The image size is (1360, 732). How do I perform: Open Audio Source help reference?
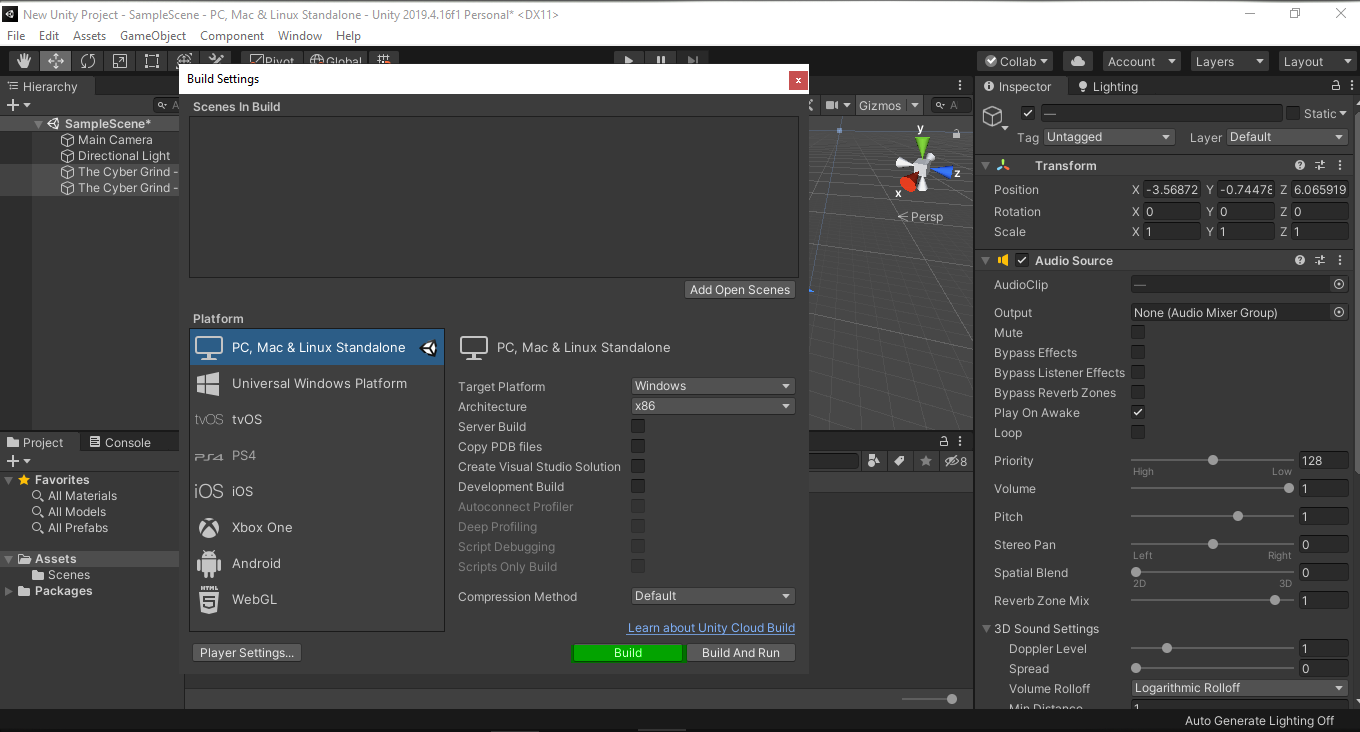pos(1300,260)
